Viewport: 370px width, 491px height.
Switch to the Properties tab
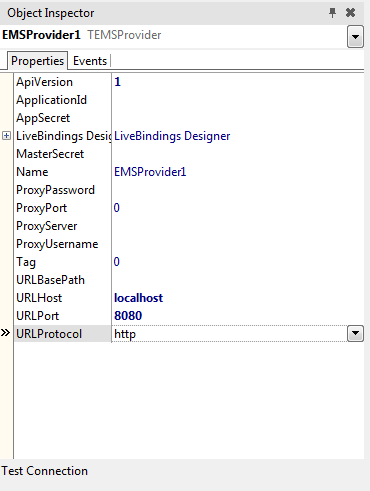click(37, 61)
